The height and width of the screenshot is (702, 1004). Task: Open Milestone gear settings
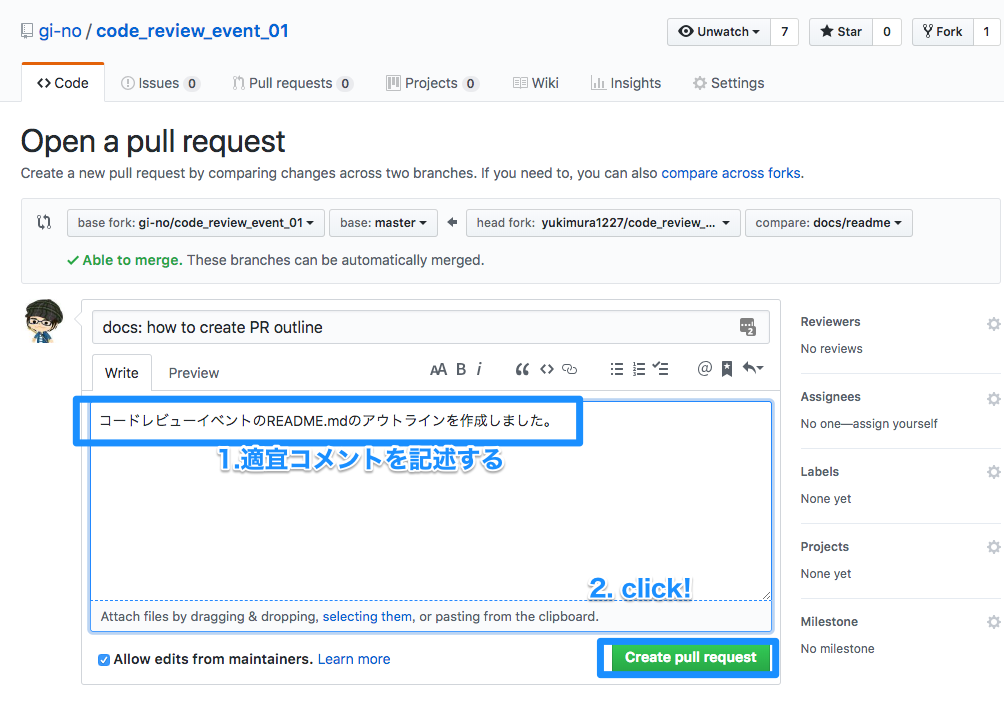pyautogui.click(x=993, y=622)
